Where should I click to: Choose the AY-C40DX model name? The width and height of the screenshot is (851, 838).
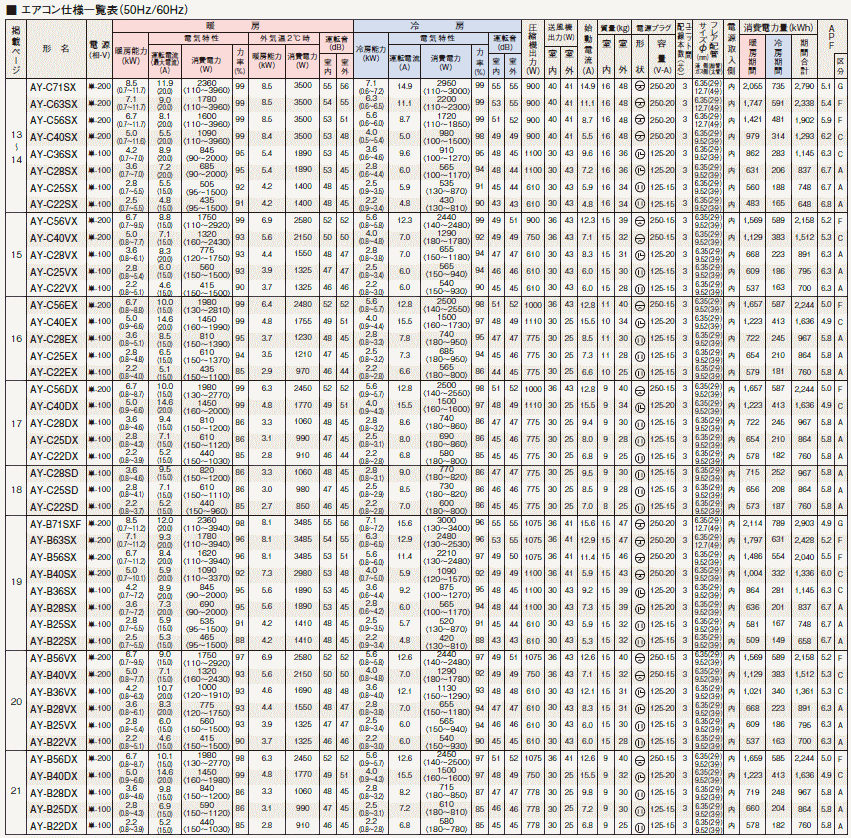[53, 407]
